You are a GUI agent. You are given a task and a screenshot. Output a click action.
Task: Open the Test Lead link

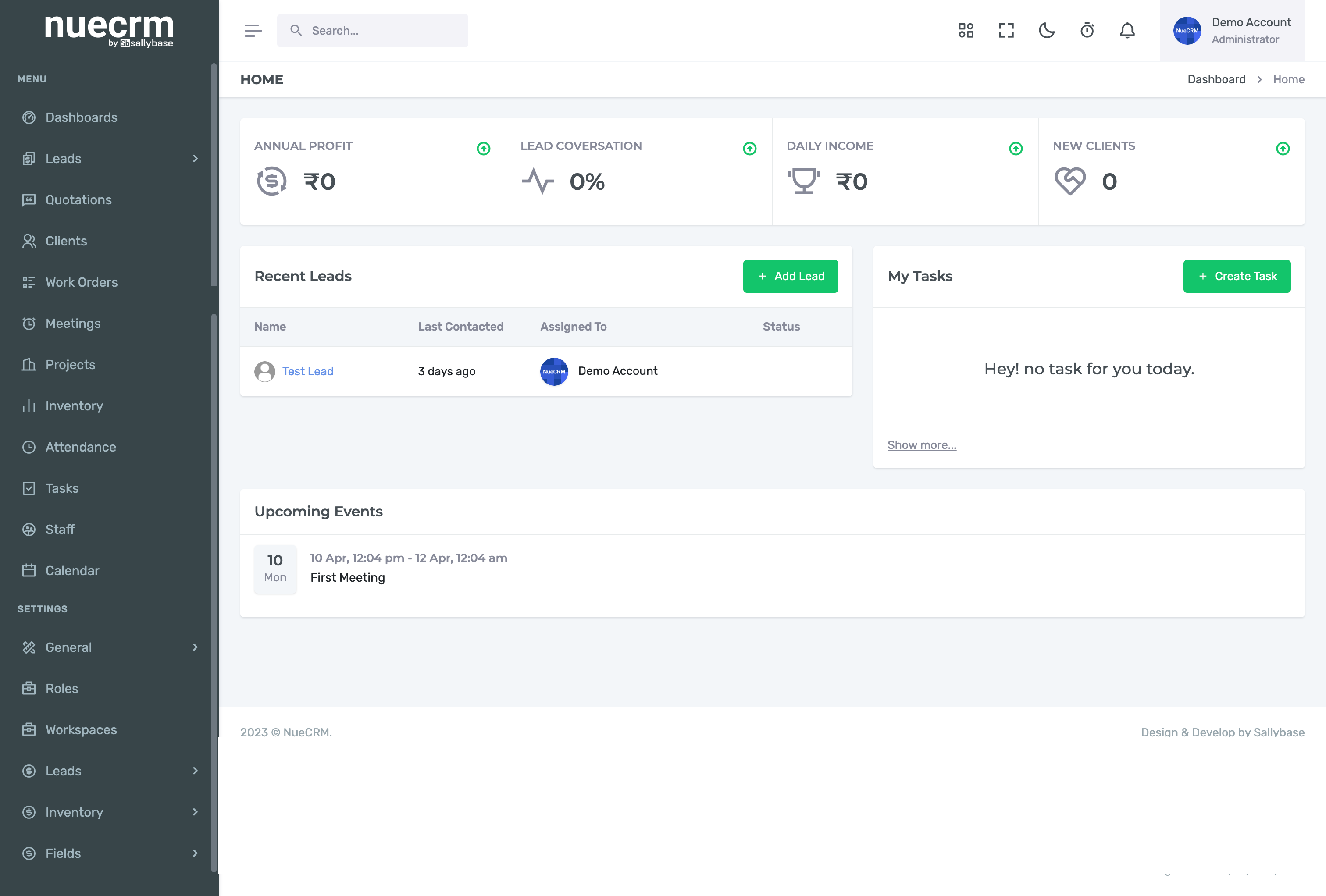point(307,371)
